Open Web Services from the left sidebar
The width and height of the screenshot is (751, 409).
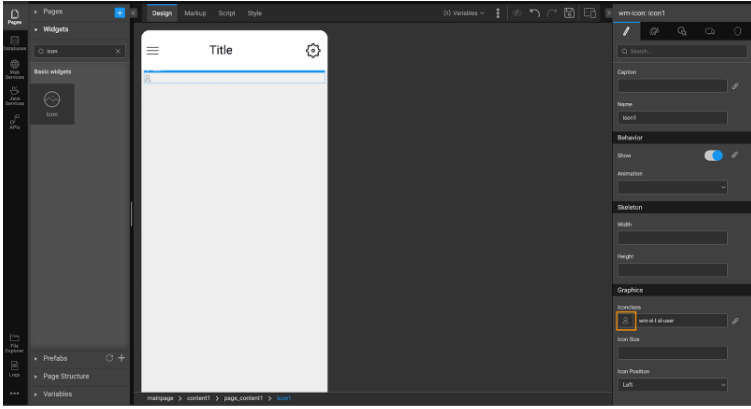[x=14, y=68]
